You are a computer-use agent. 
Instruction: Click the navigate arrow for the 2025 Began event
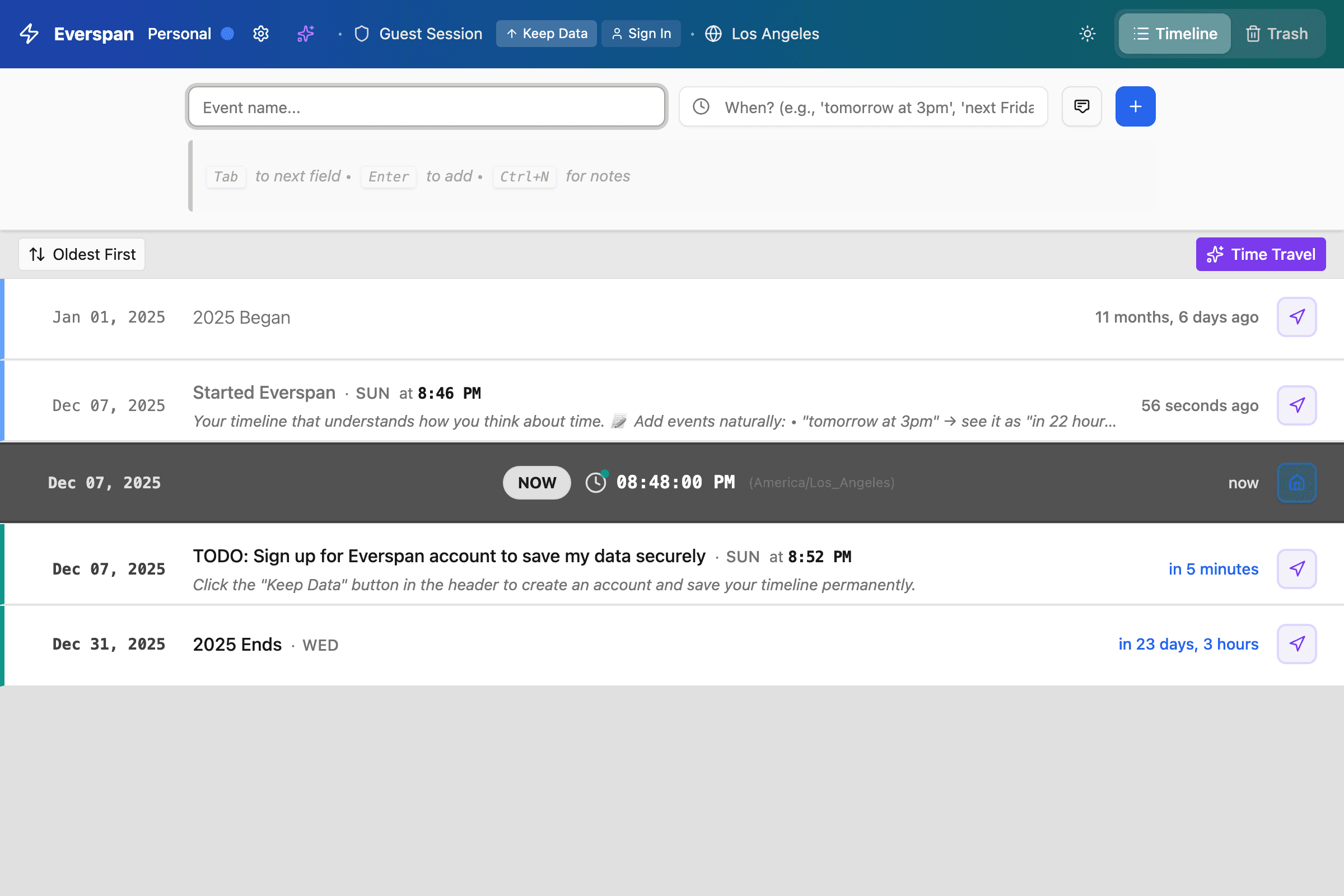[x=1296, y=316]
